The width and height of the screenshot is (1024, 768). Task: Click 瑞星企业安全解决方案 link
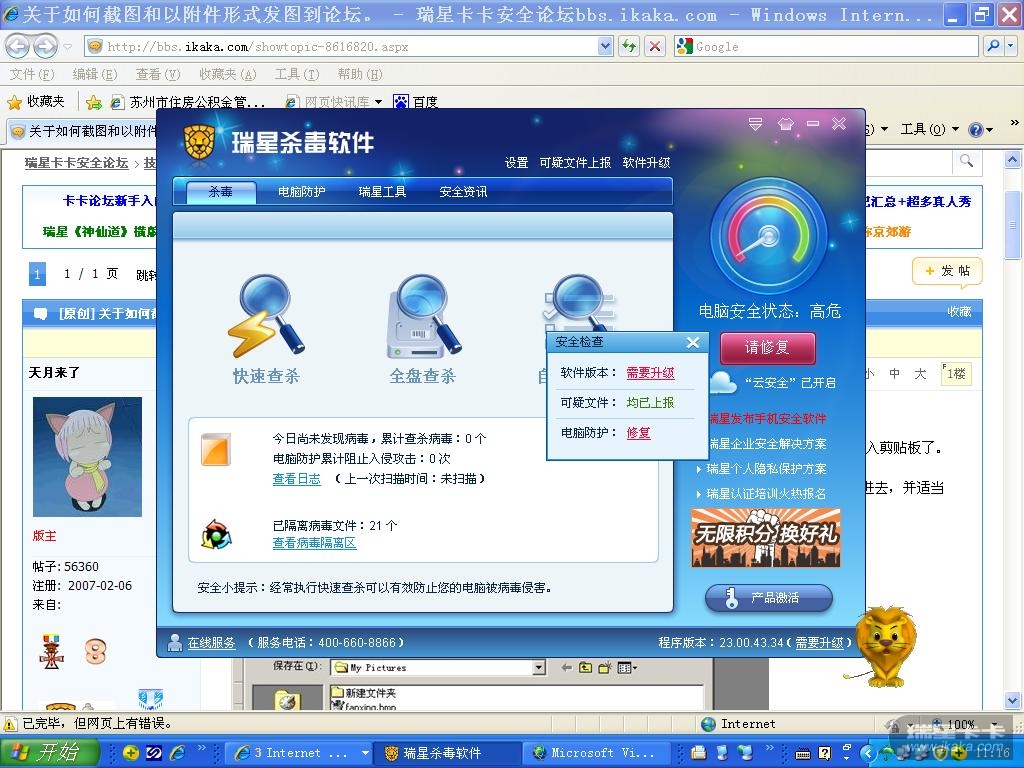[x=767, y=444]
